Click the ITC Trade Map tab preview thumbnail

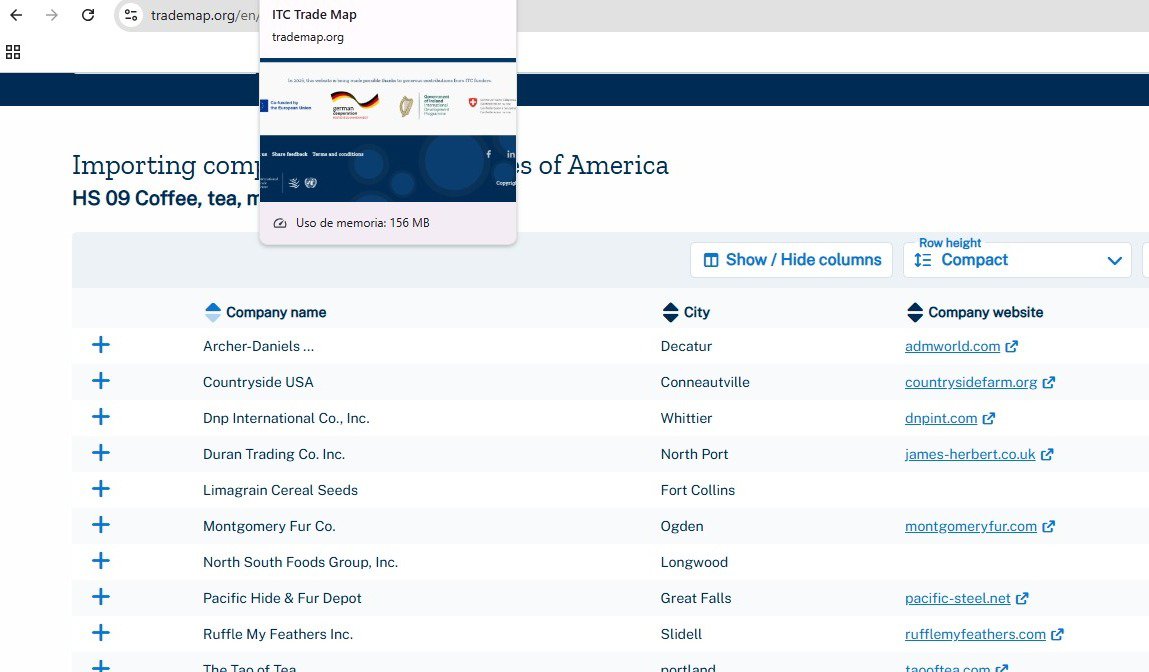[388, 130]
